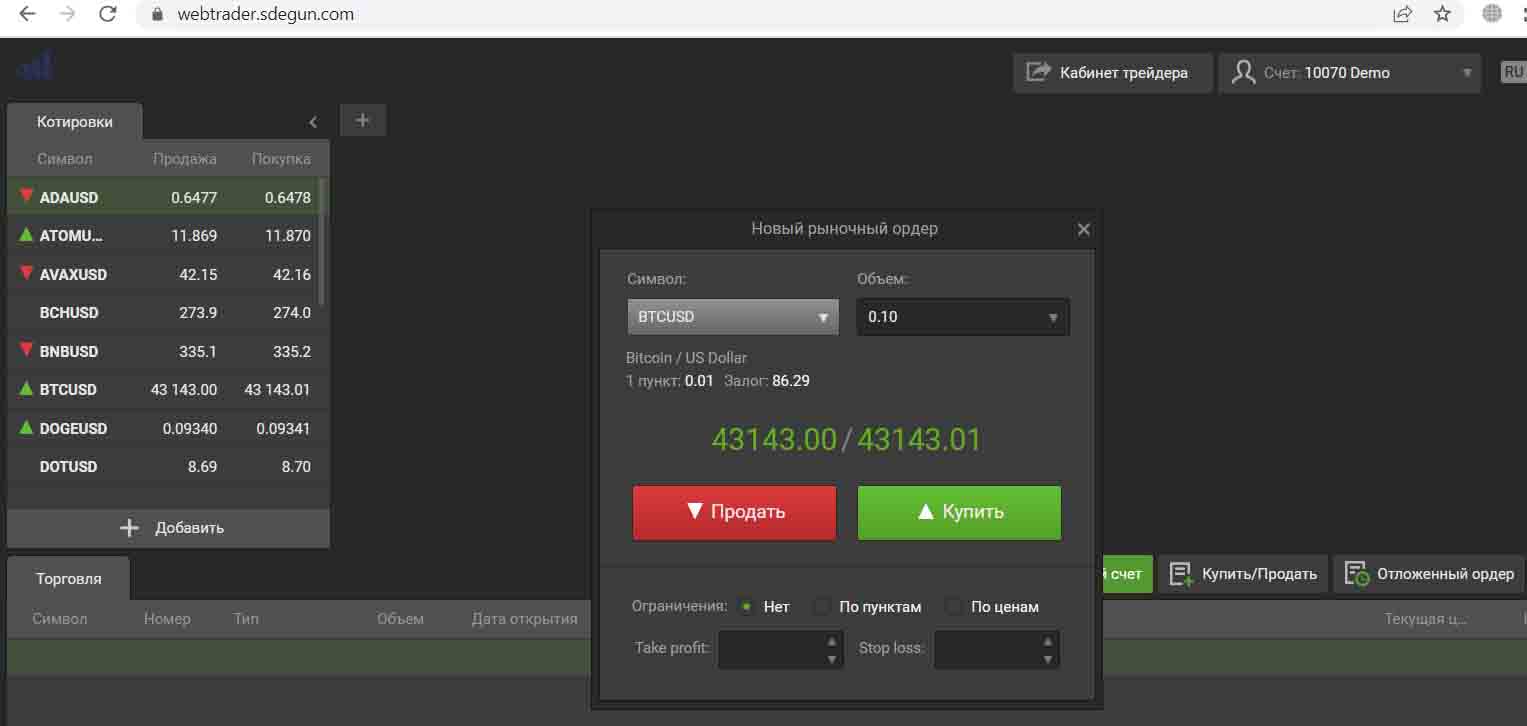Increase Take profit with up arrow
Screen dimensions: 1527x726
pos(833,641)
